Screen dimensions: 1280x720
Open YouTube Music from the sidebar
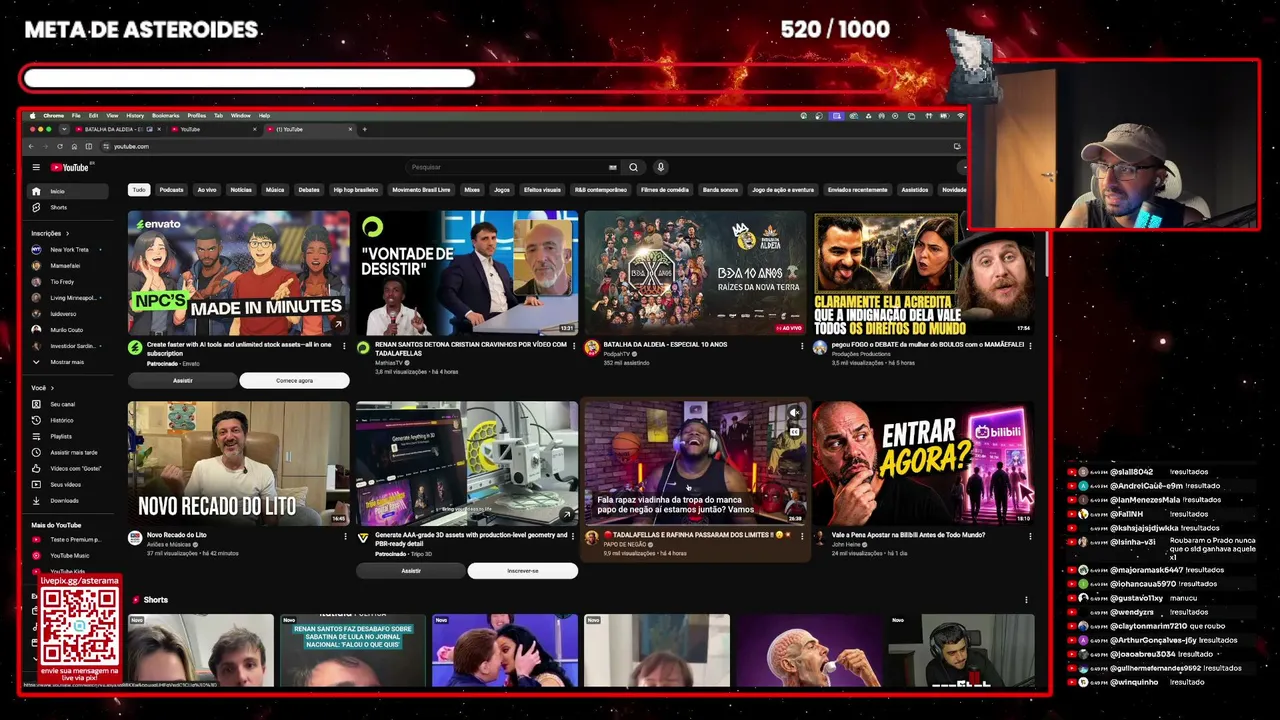[70, 555]
